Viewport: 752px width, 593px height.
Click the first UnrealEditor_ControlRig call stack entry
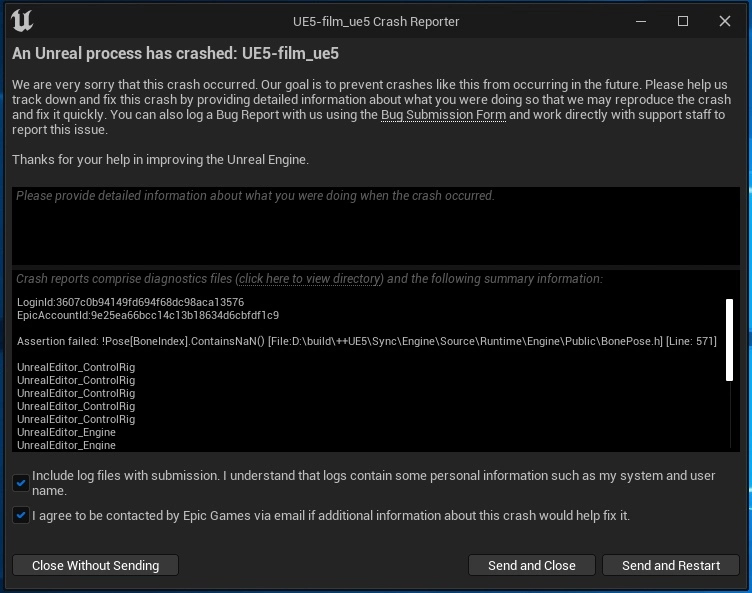76,367
